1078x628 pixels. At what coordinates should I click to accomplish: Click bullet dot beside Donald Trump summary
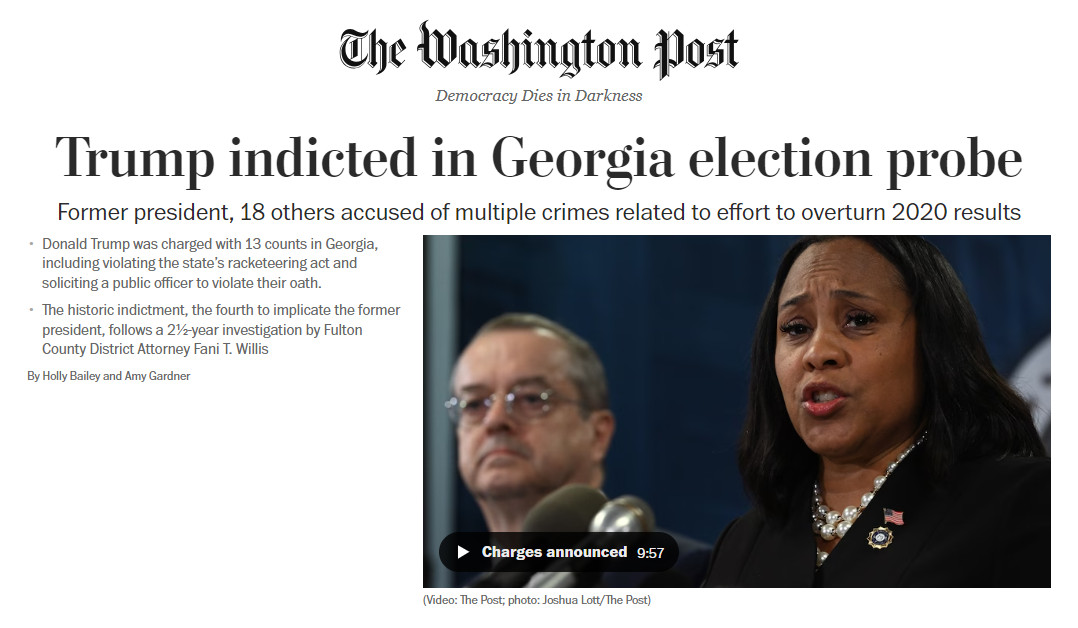(x=32, y=244)
